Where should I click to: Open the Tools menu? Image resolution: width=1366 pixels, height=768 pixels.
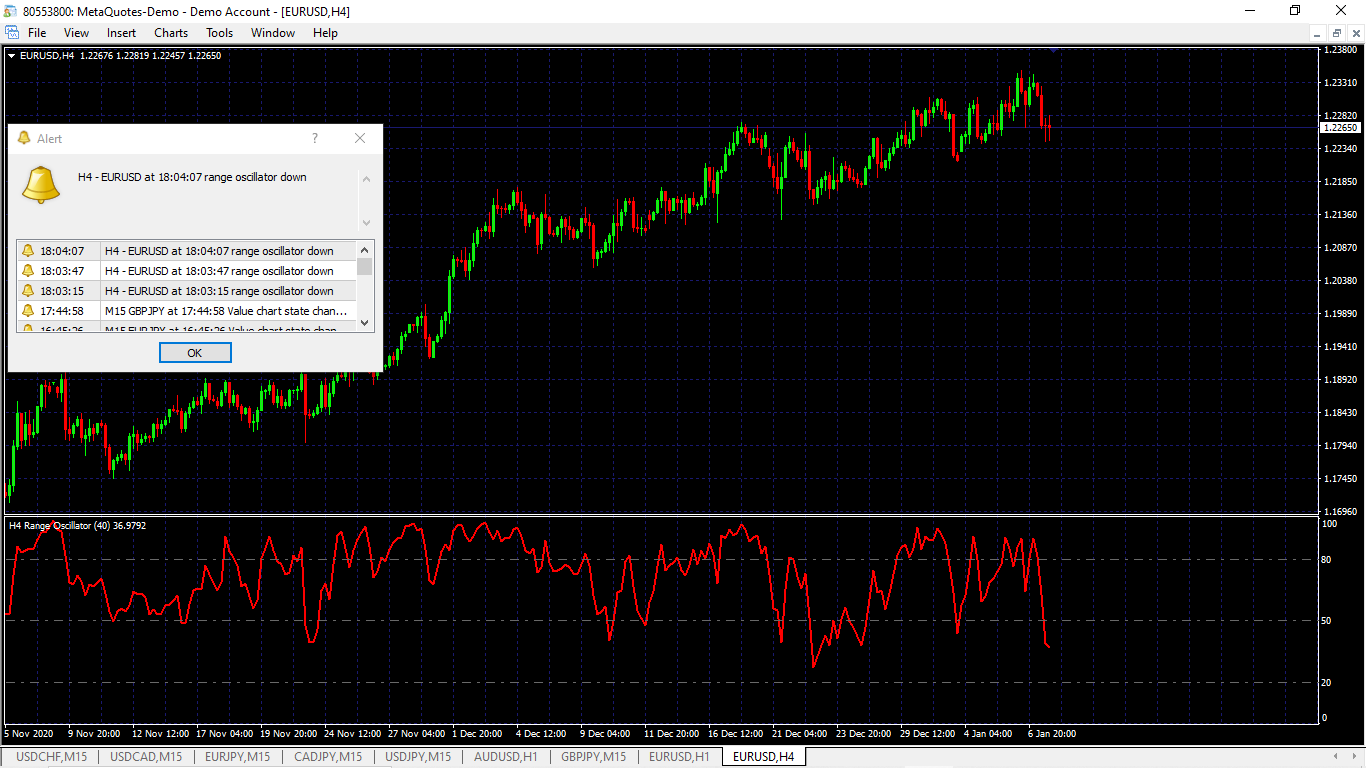[x=220, y=33]
